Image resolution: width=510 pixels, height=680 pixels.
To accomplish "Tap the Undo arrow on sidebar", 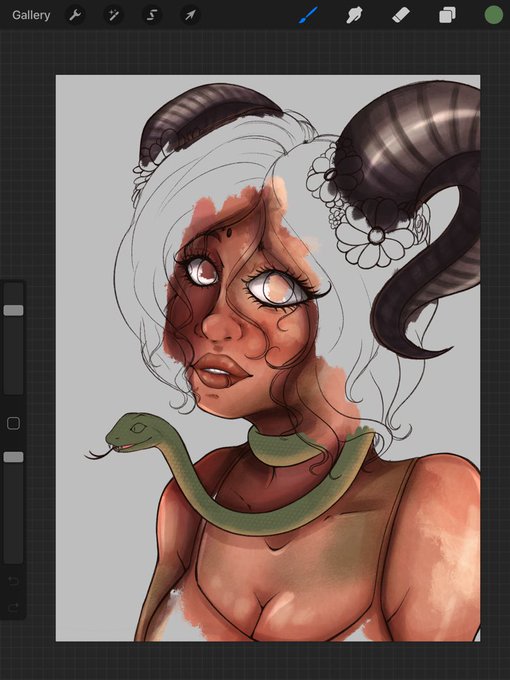I will (13, 580).
